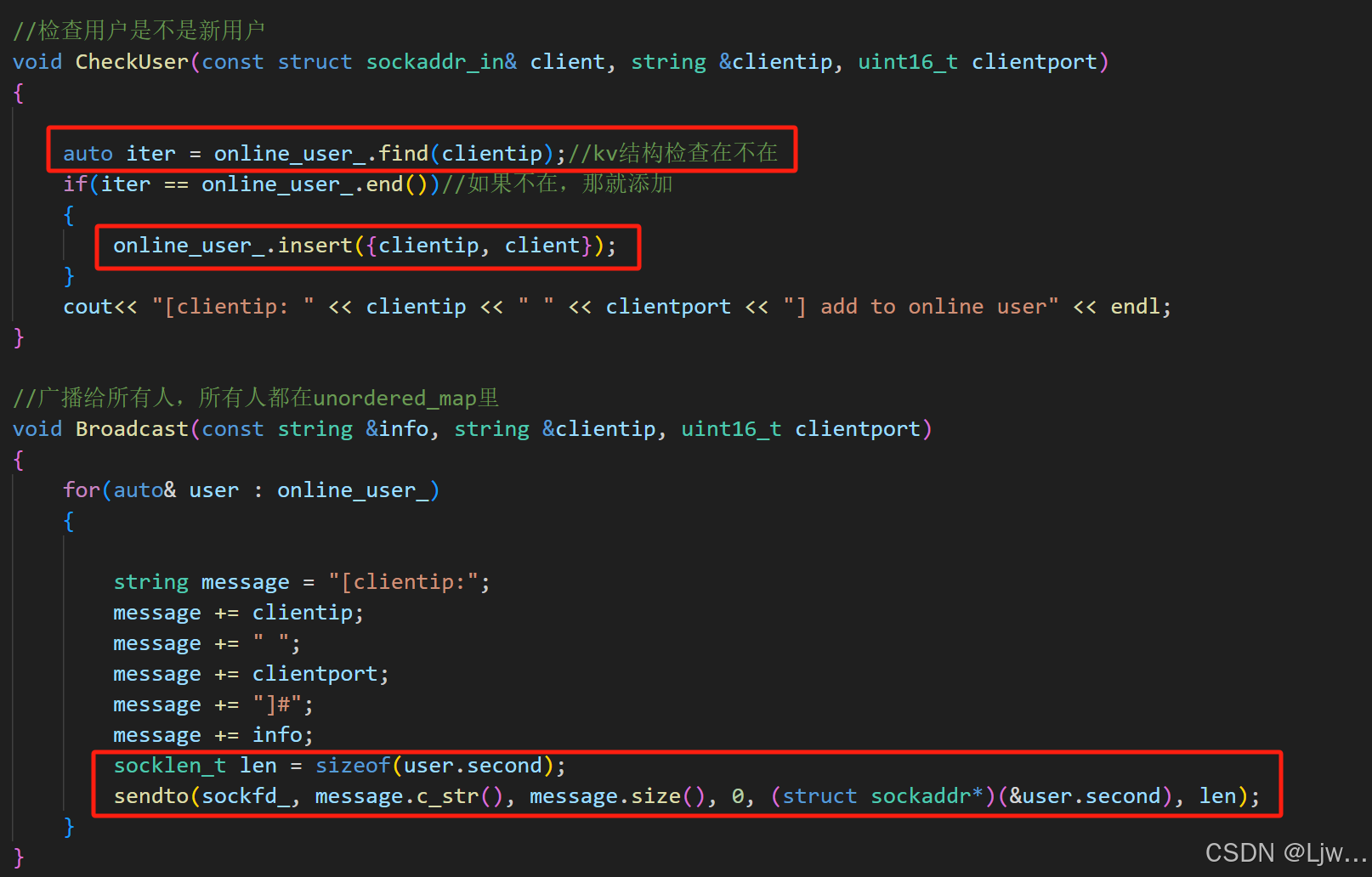Image resolution: width=1372 pixels, height=877 pixels.
Task: Click the sendto function call
Action: pyautogui.click(x=151, y=796)
